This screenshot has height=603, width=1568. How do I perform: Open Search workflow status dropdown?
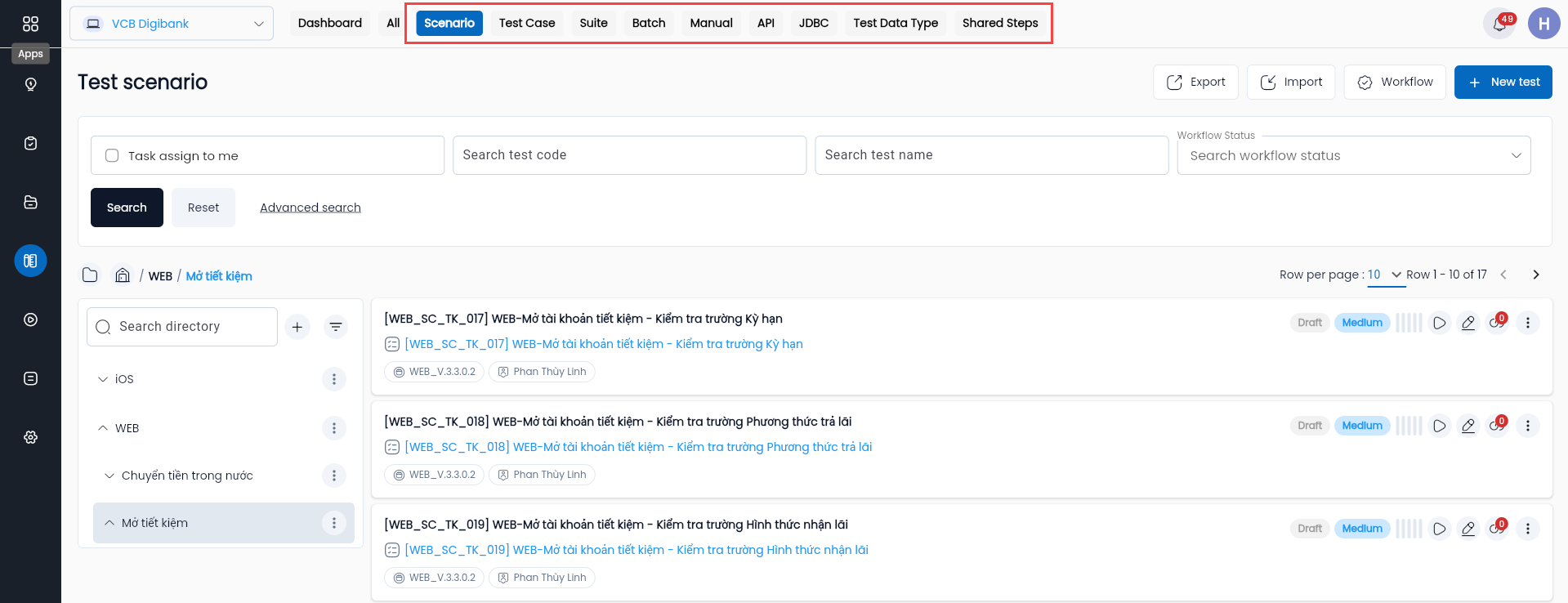click(x=1354, y=155)
